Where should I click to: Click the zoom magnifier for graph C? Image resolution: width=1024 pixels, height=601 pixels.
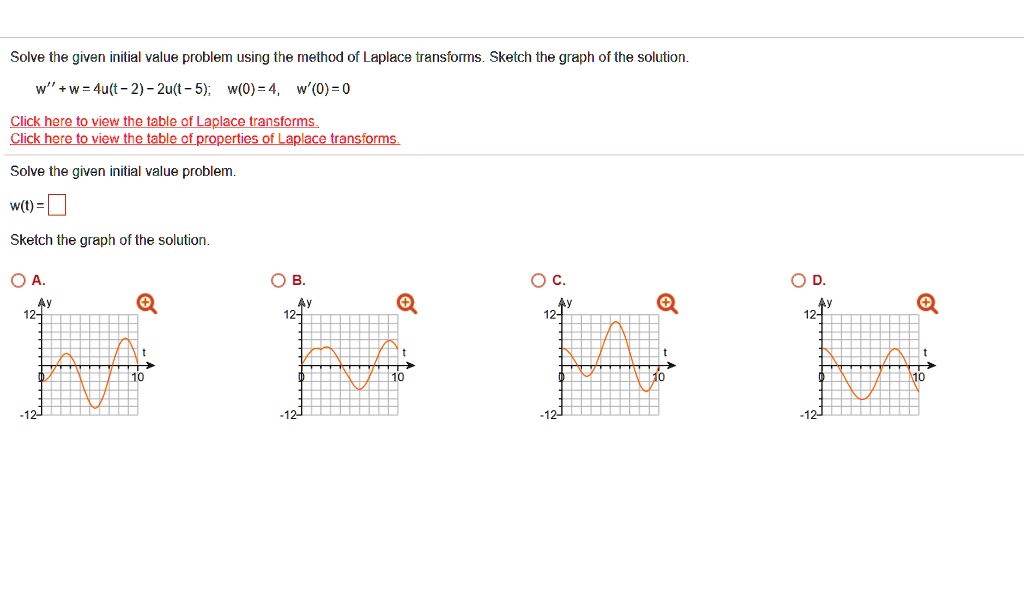click(667, 303)
